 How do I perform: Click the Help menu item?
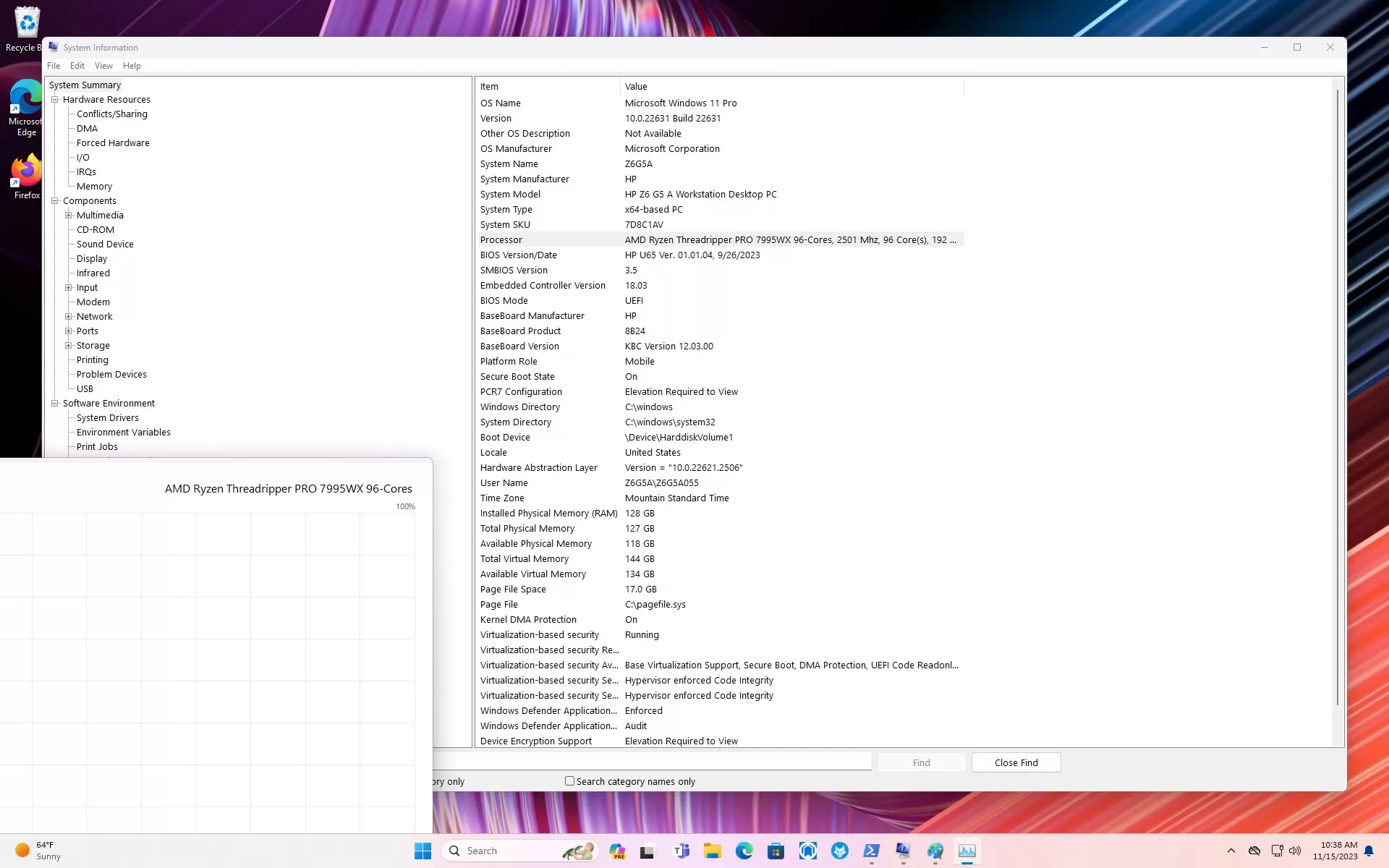click(132, 65)
